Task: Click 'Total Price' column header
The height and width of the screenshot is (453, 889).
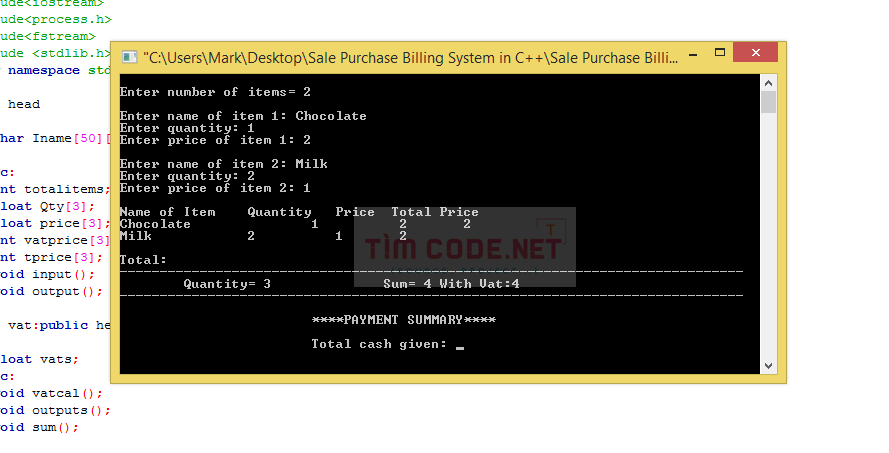Action: click(435, 212)
